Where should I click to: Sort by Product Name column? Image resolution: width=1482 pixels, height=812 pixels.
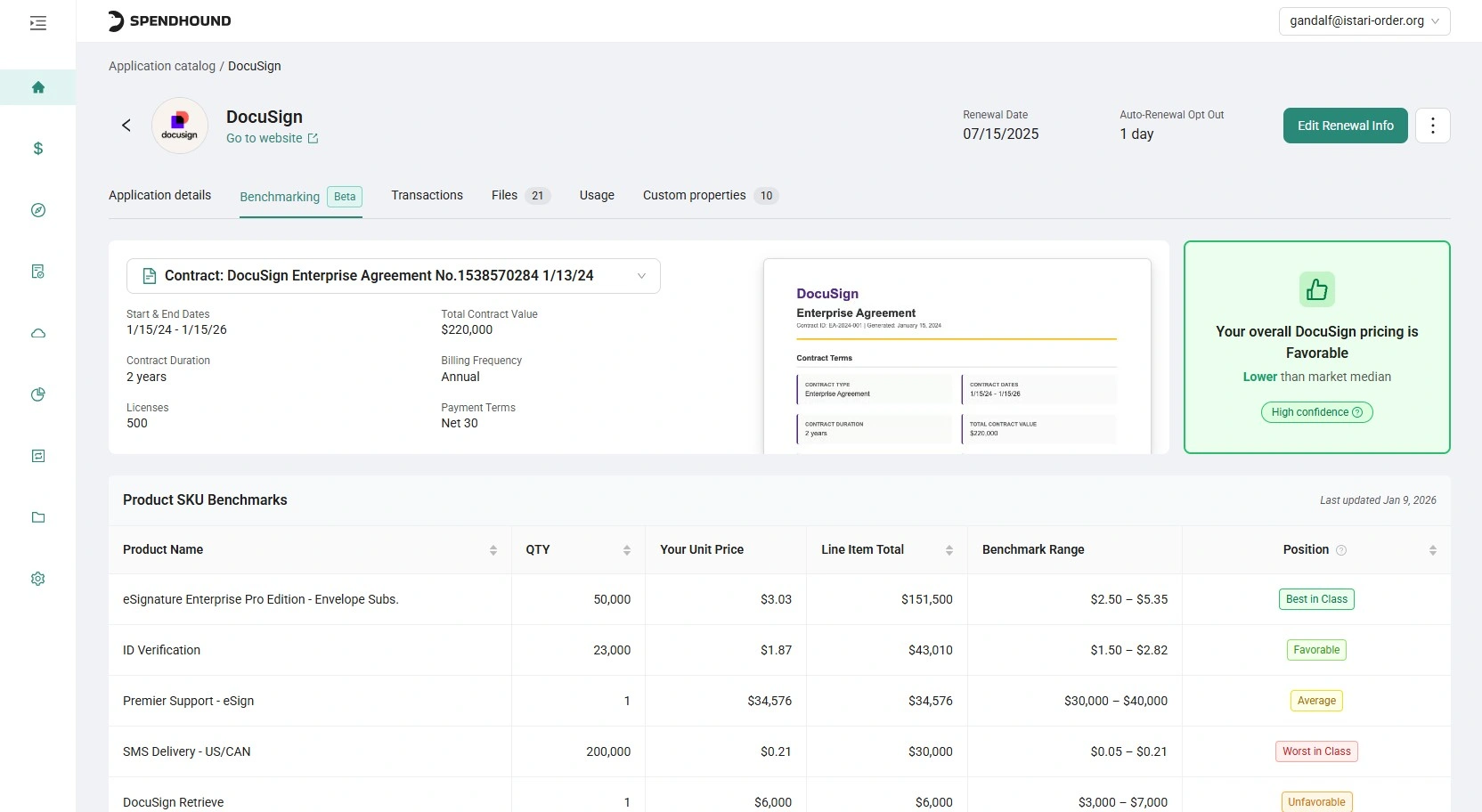click(493, 550)
